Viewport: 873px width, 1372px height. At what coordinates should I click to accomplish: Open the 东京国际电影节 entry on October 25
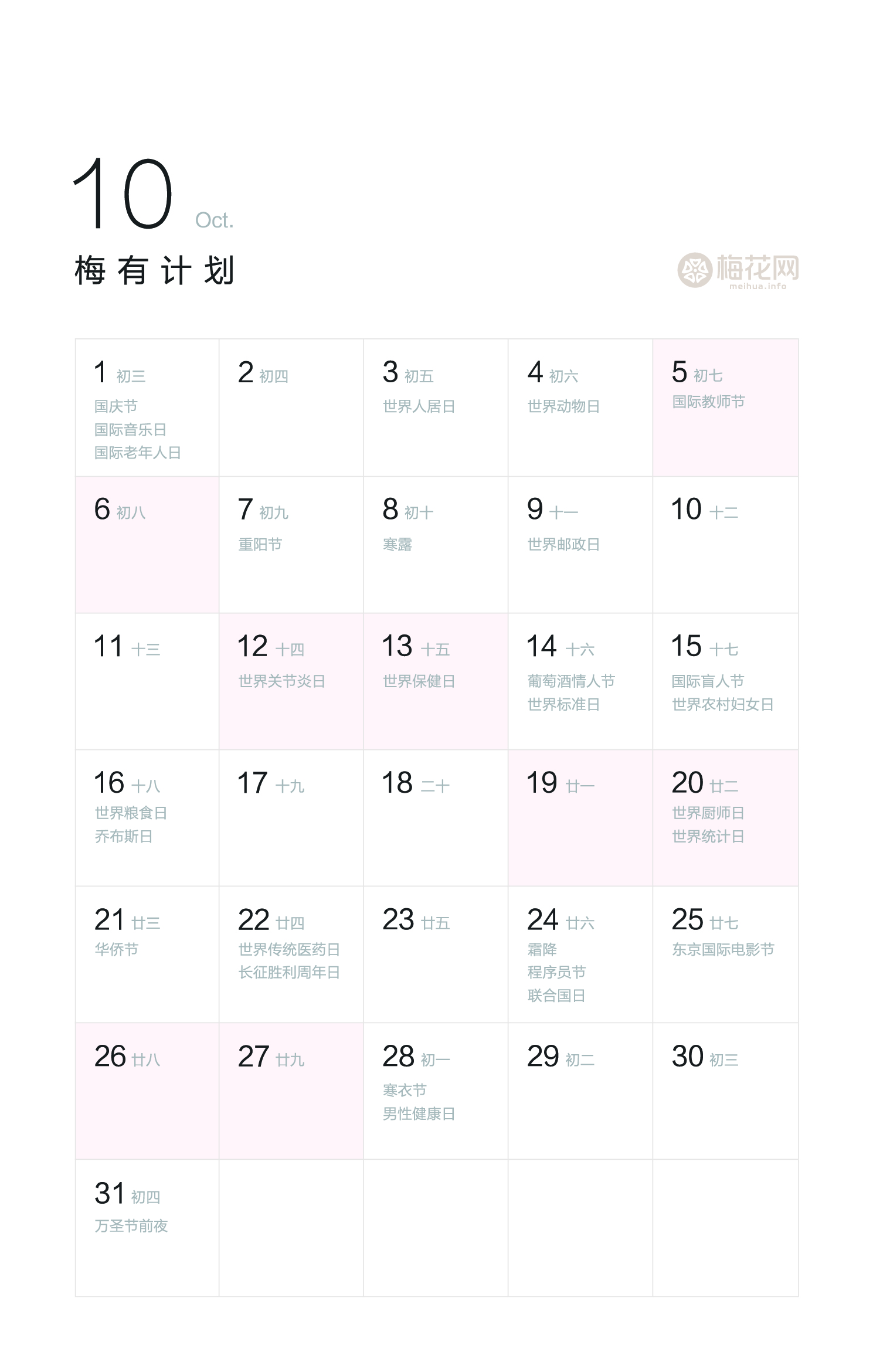pos(723,950)
